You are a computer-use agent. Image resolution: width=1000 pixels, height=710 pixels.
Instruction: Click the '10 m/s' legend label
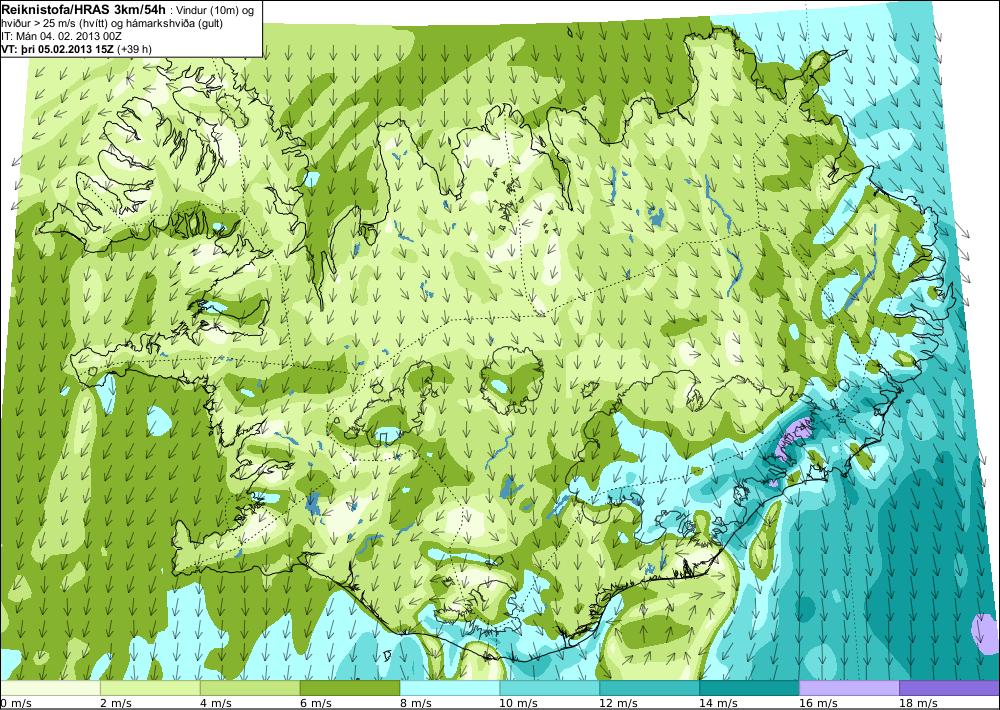pyautogui.click(x=518, y=703)
